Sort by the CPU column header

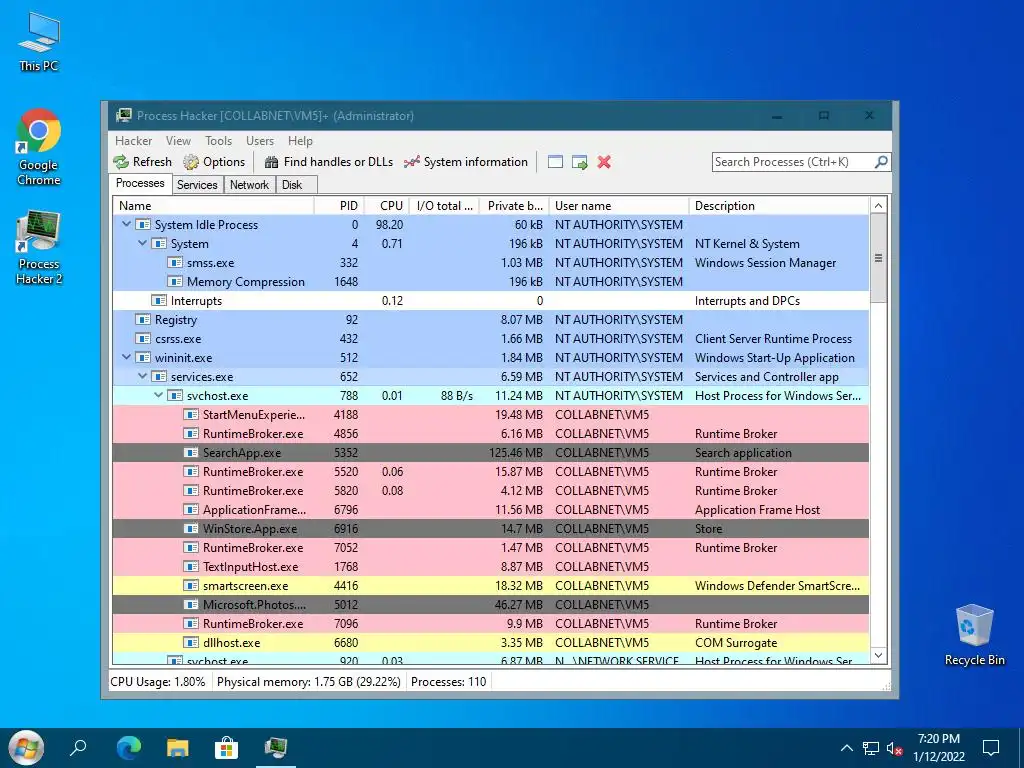pos(387,206)
